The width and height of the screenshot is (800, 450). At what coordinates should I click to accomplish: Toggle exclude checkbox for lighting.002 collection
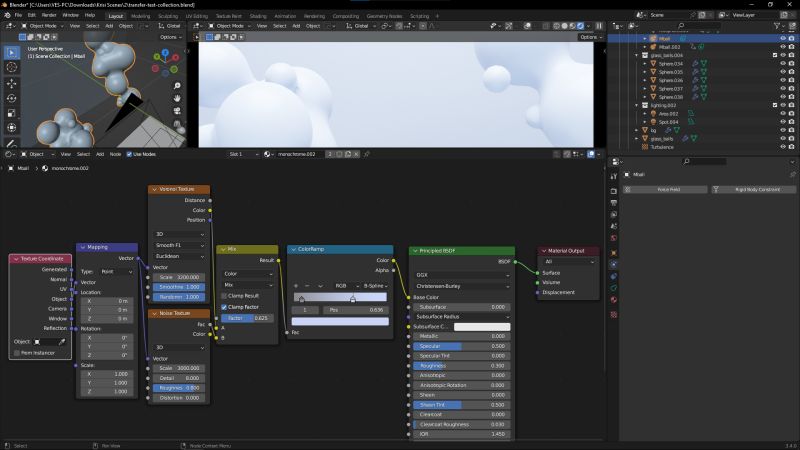coord(775,105)
